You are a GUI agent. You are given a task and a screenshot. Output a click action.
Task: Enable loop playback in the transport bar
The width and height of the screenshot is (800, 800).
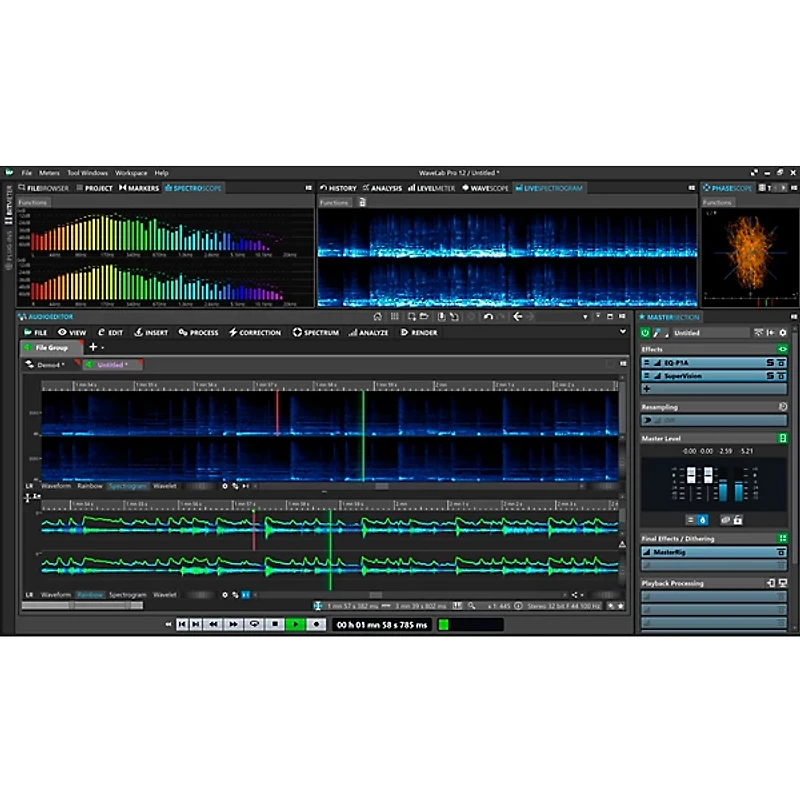253,624
